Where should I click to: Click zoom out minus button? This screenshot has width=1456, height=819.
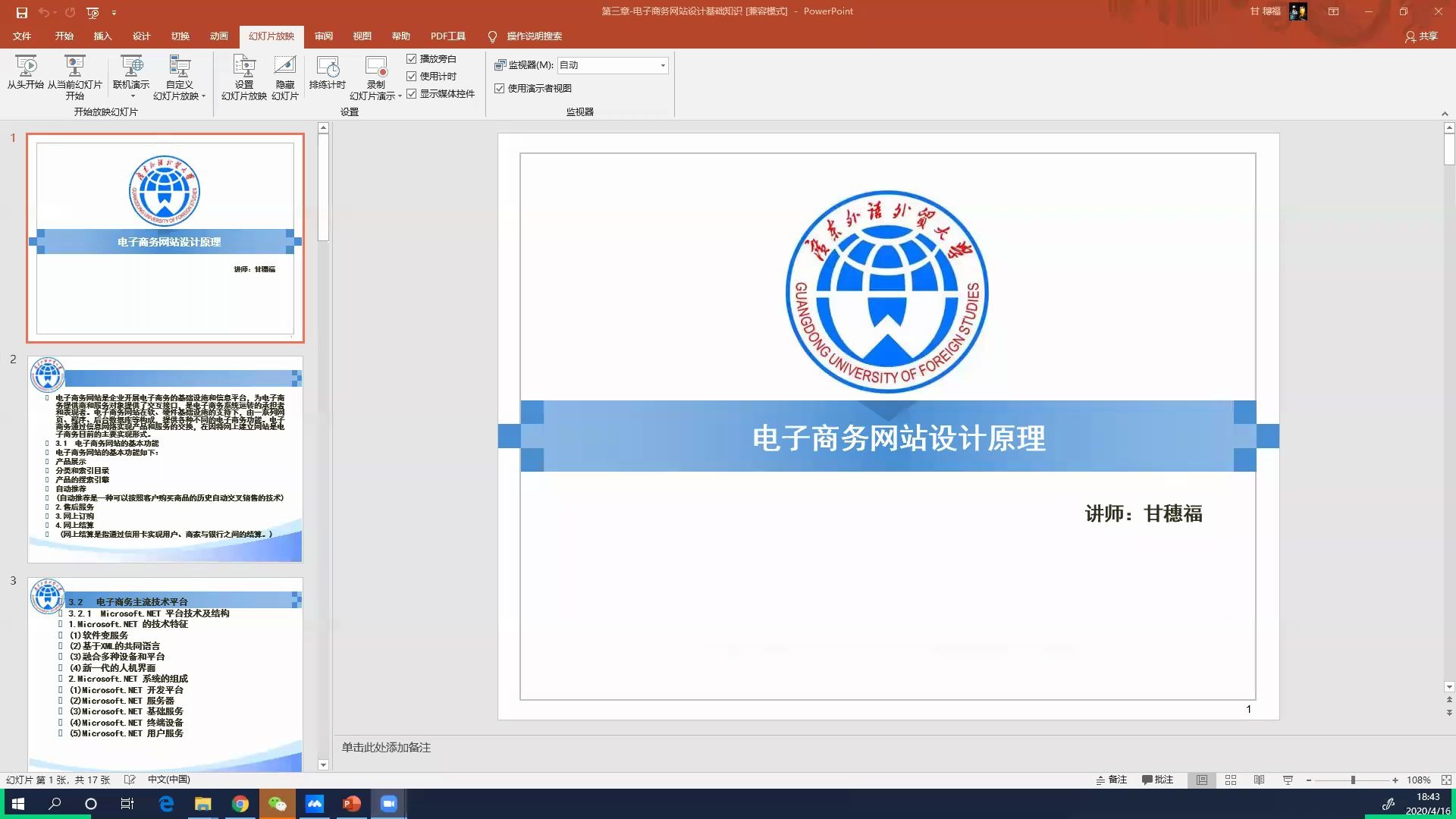[1308, 780]
